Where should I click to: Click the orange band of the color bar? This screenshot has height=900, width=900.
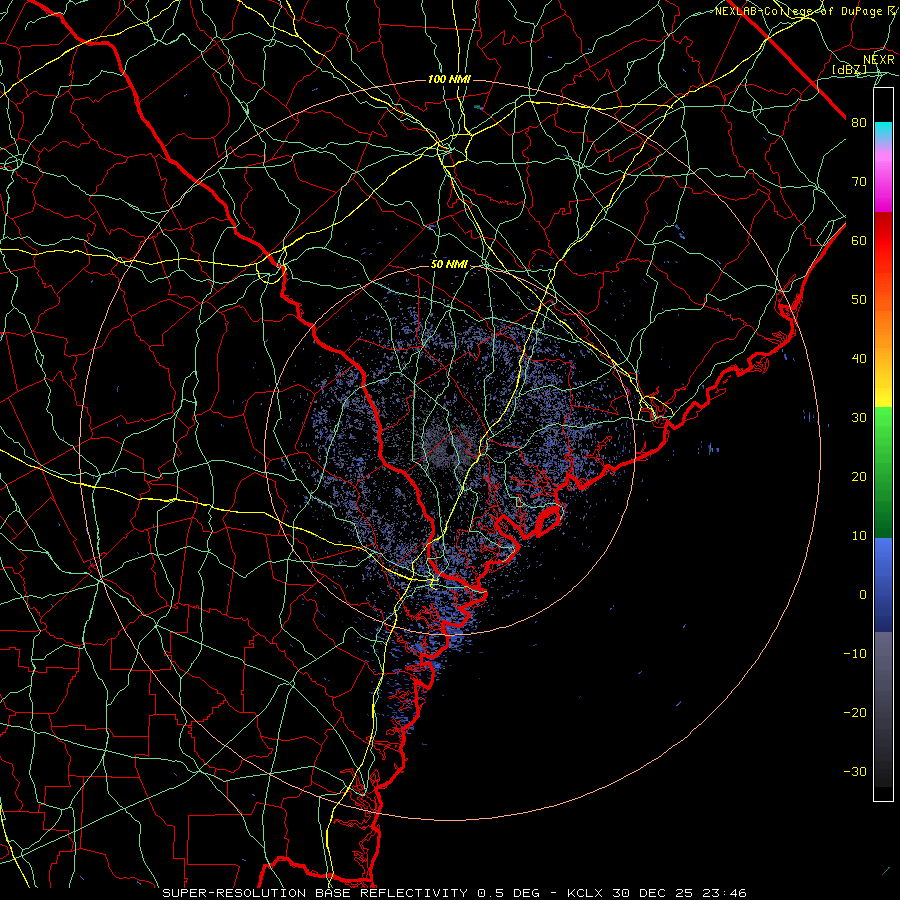point(883,324)
